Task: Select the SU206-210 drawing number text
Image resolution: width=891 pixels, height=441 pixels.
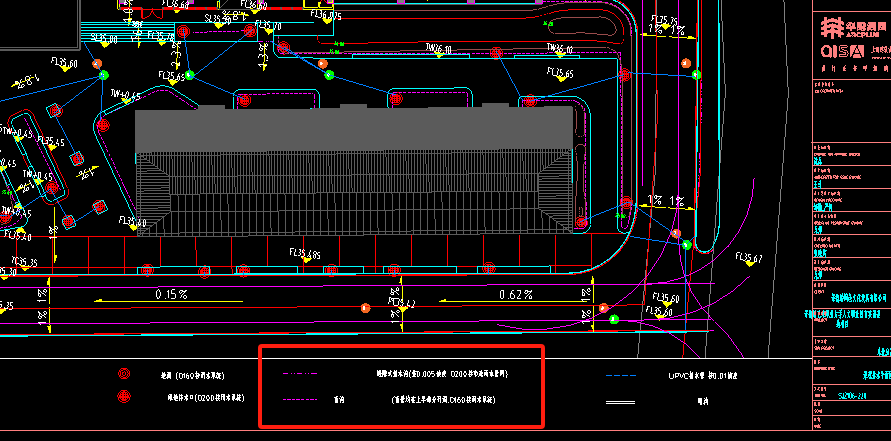Action: pos(853,394)
